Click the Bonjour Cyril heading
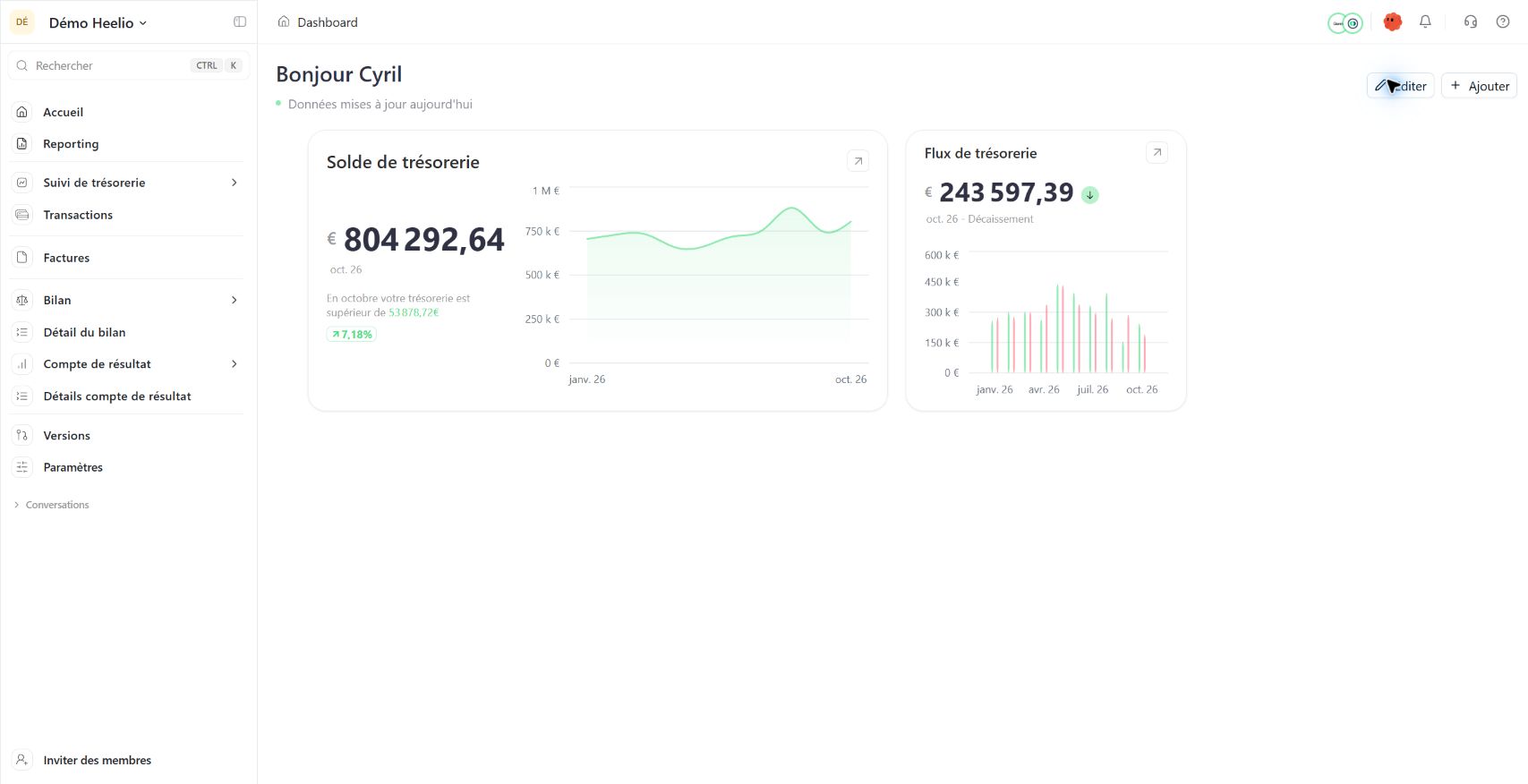This screenshot has height=784, width=1528. coord(339,74)
